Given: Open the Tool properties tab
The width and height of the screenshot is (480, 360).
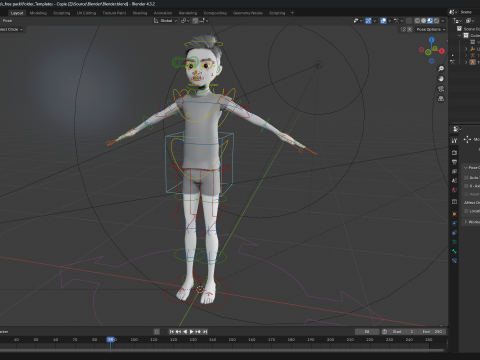Looking at the screenshot, I should pyautogui.click(x=454, y=141).
